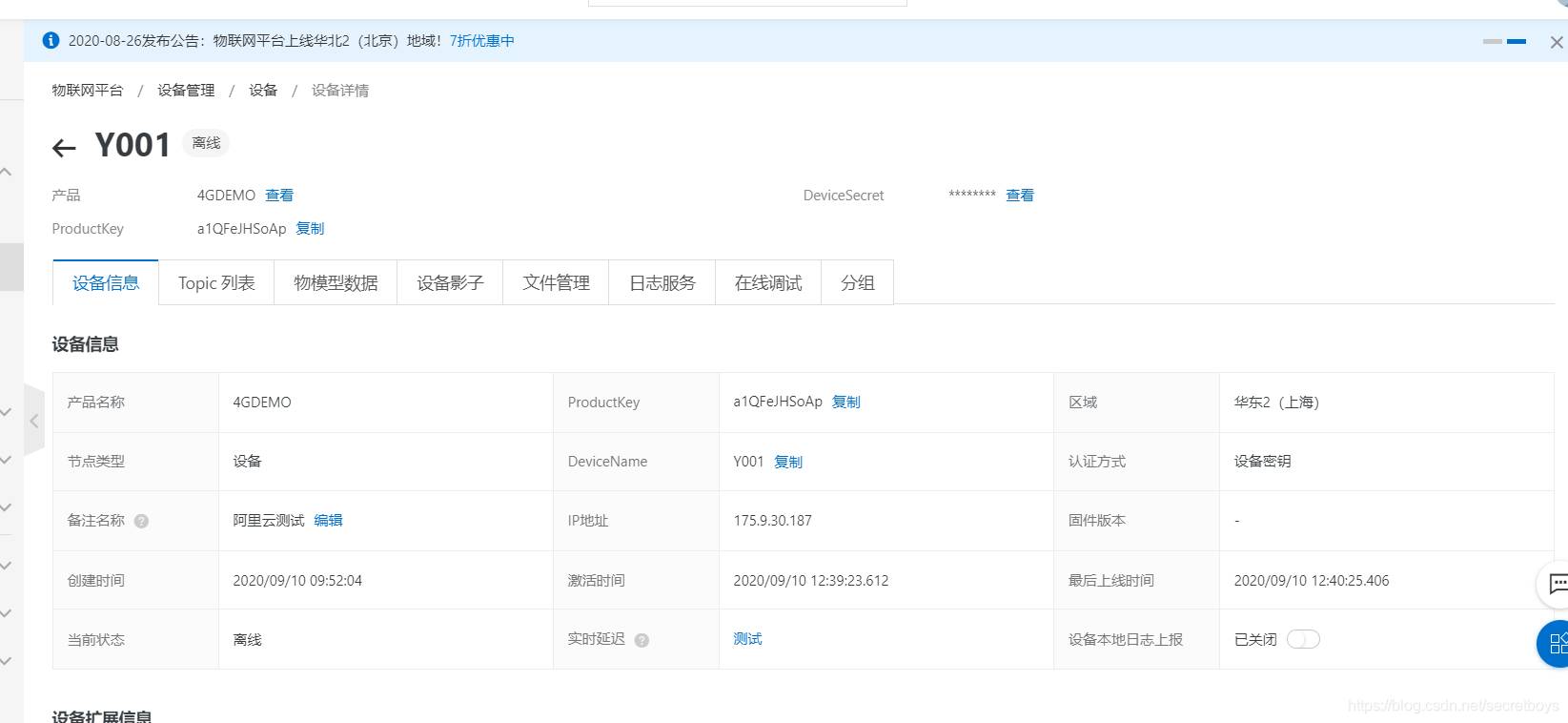Copy the ProductKey in header section

pyautogui.click(x=310, y=228)
